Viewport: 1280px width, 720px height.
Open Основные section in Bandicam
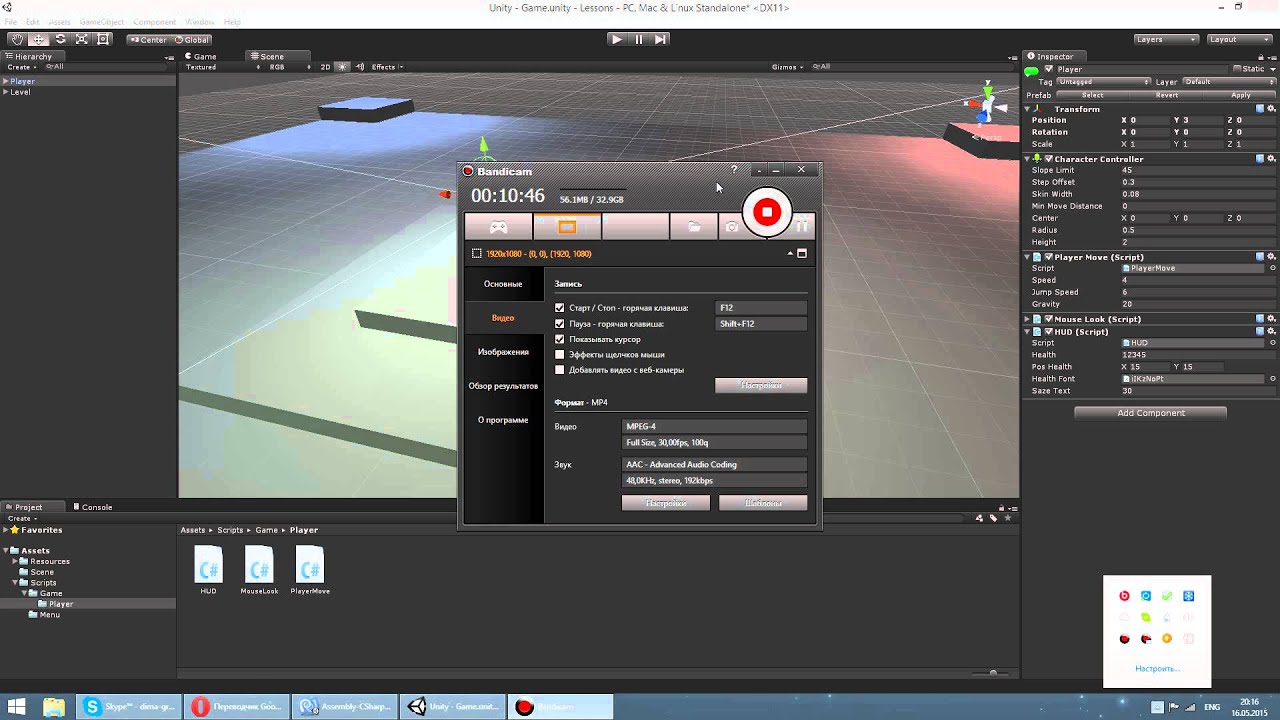(503, 284)
